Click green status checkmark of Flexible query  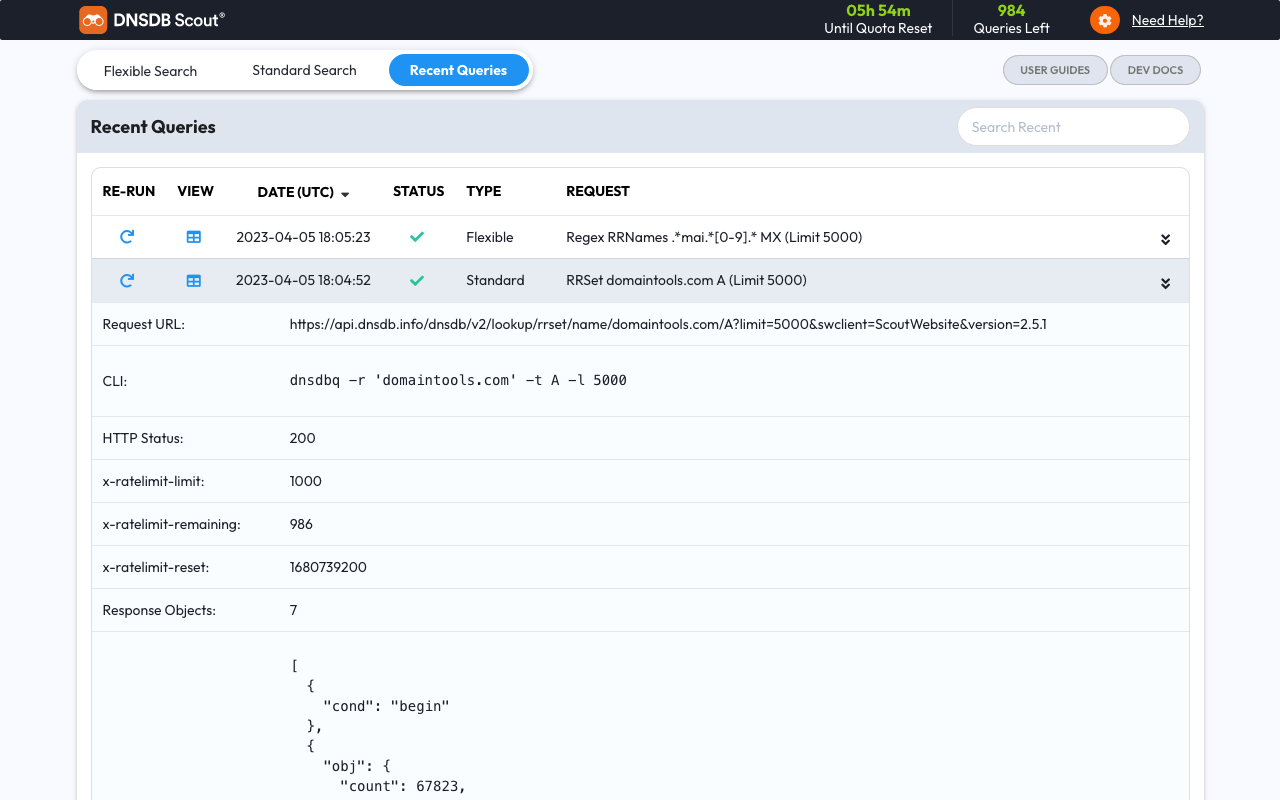click(x=417, y=237)
